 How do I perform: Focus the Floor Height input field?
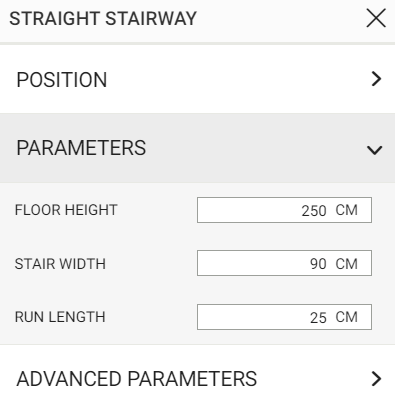click(x=284, y=210)
